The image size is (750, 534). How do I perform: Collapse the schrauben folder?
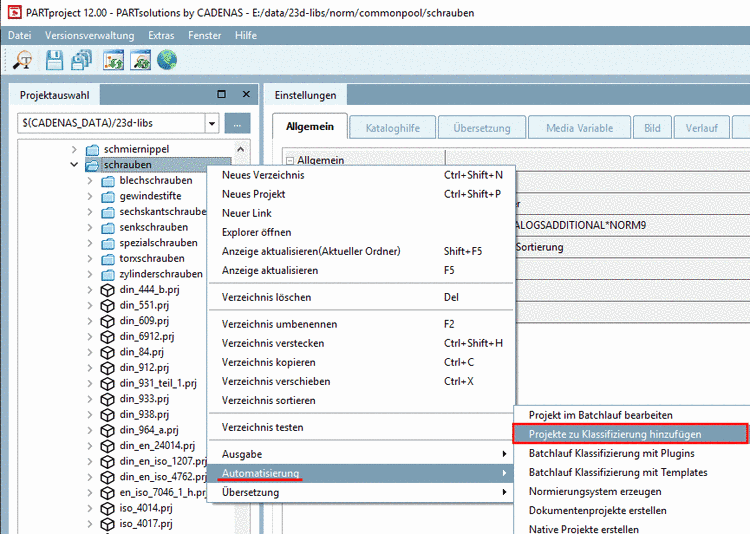click(x=74, y=165)
